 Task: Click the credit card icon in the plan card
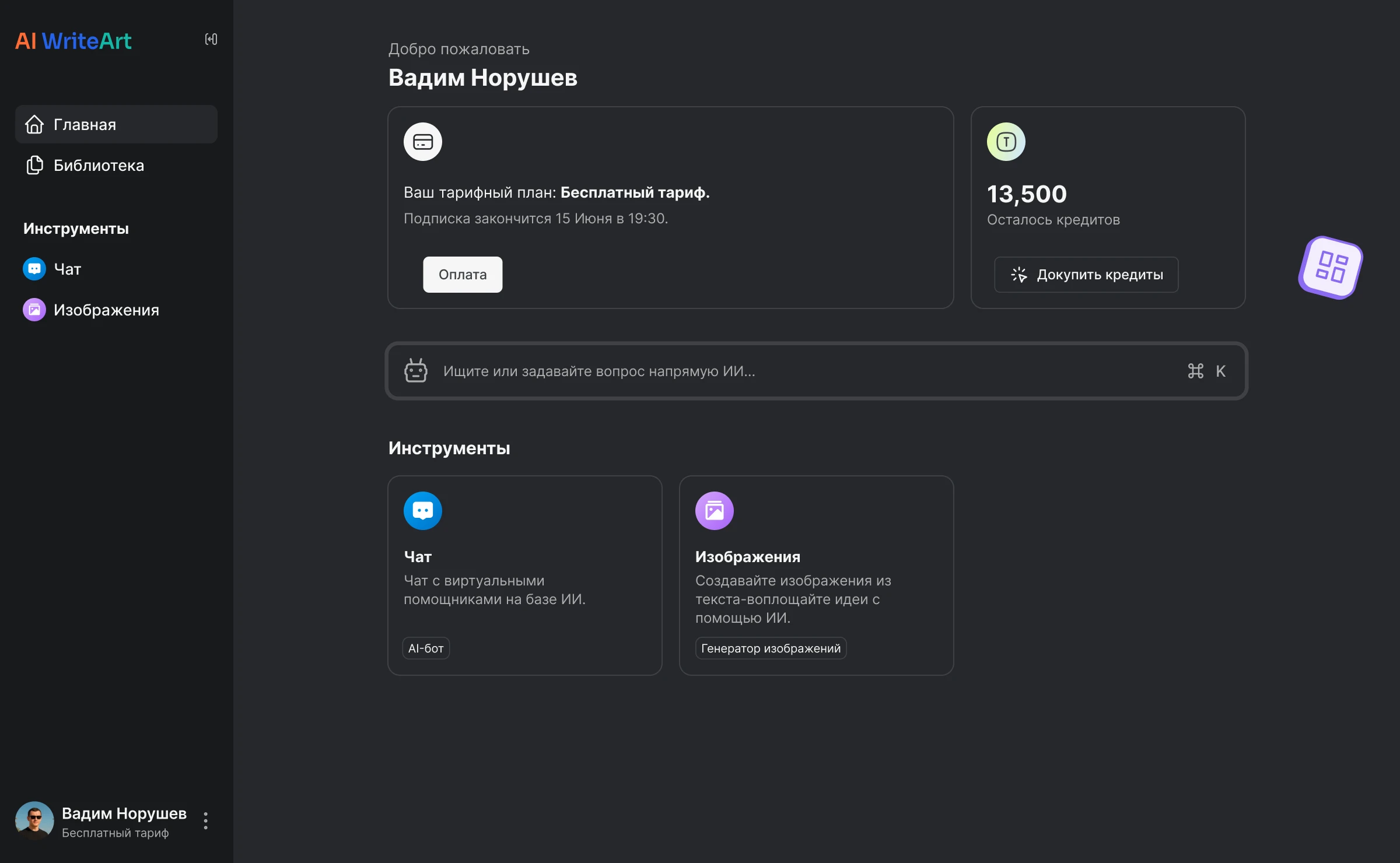423,142
